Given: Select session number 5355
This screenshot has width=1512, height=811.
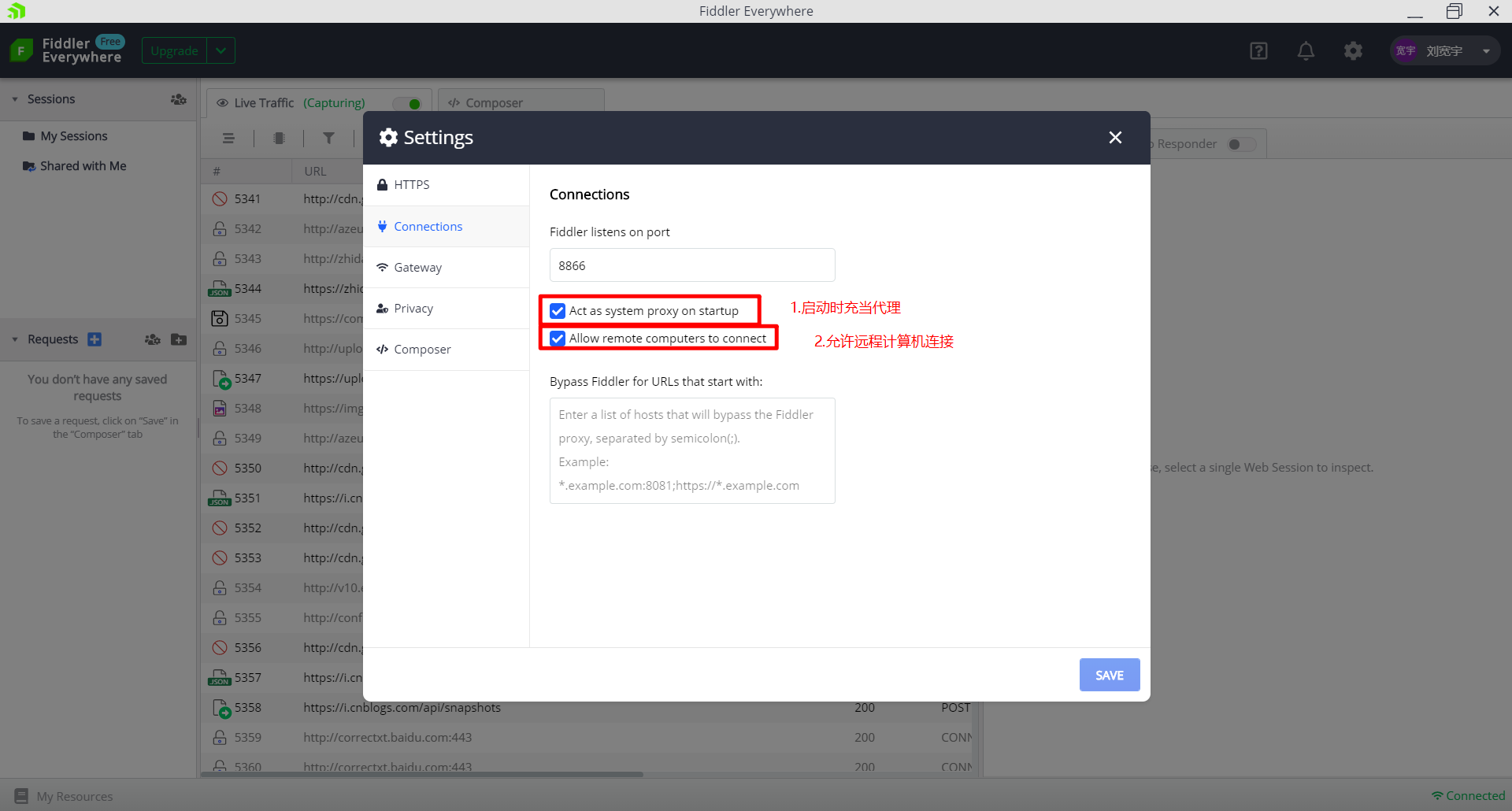Looking at the screenshot, I should tap(247, 617).
